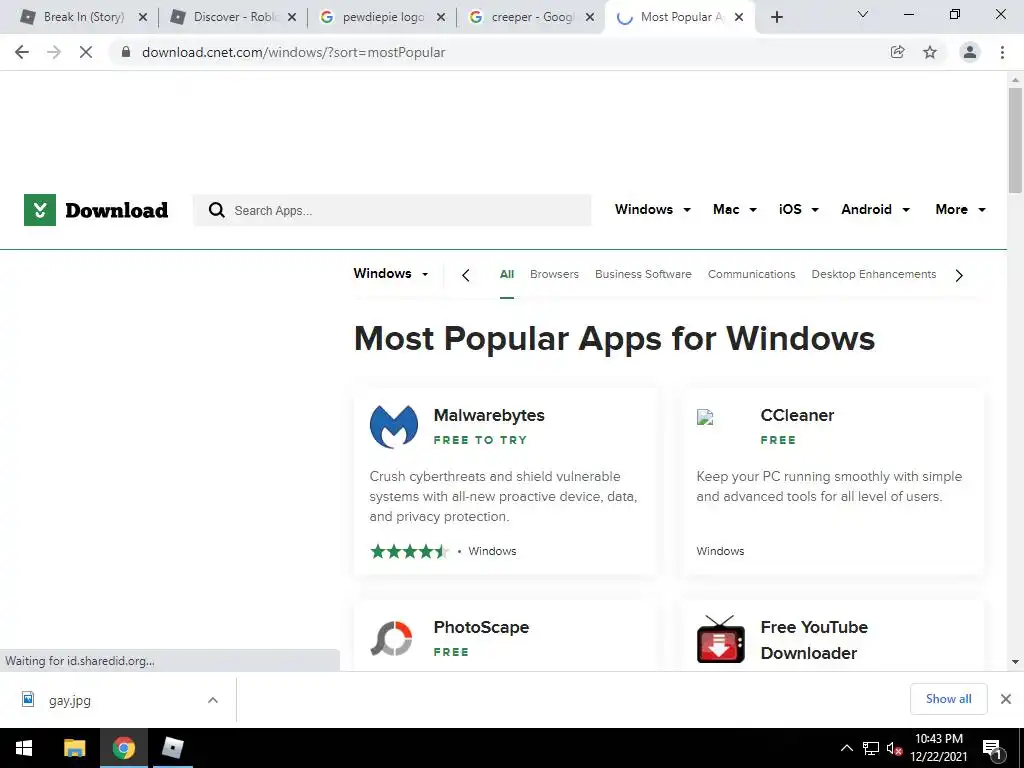Viewport: 1024px width, 768px height.
Task: Select the All category tab
Action: [507, 274]
